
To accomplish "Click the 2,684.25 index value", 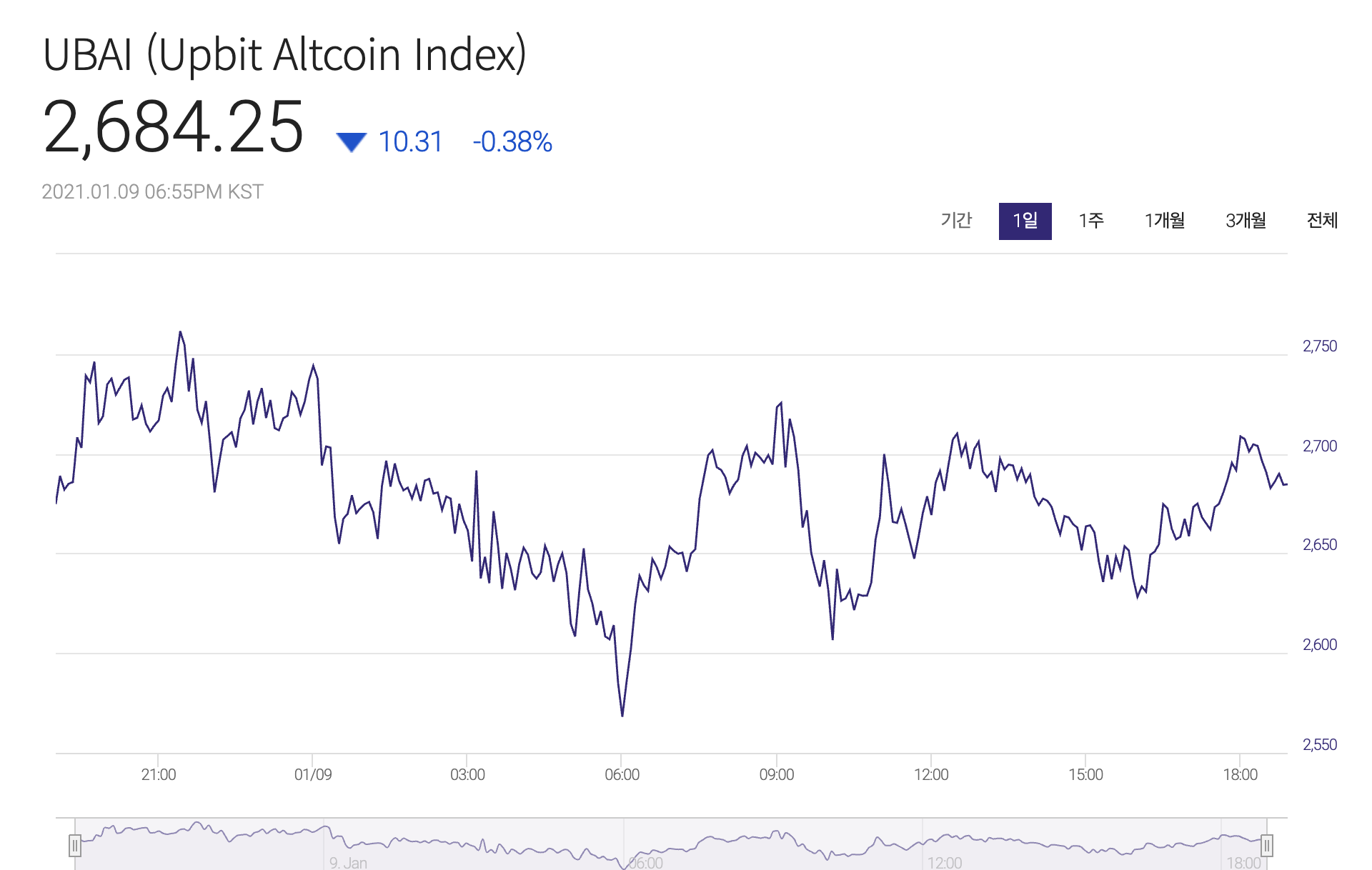I will click(x=174, y=127).
